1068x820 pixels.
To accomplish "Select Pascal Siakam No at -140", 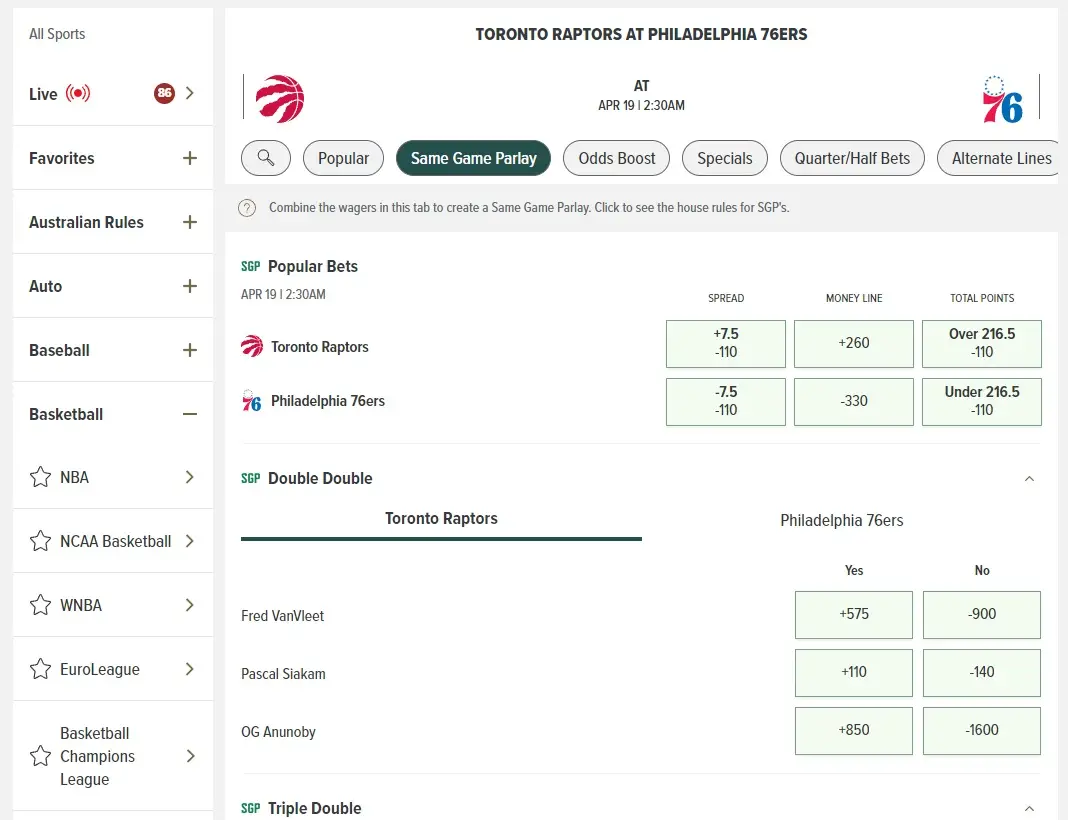I will (981, 672).
